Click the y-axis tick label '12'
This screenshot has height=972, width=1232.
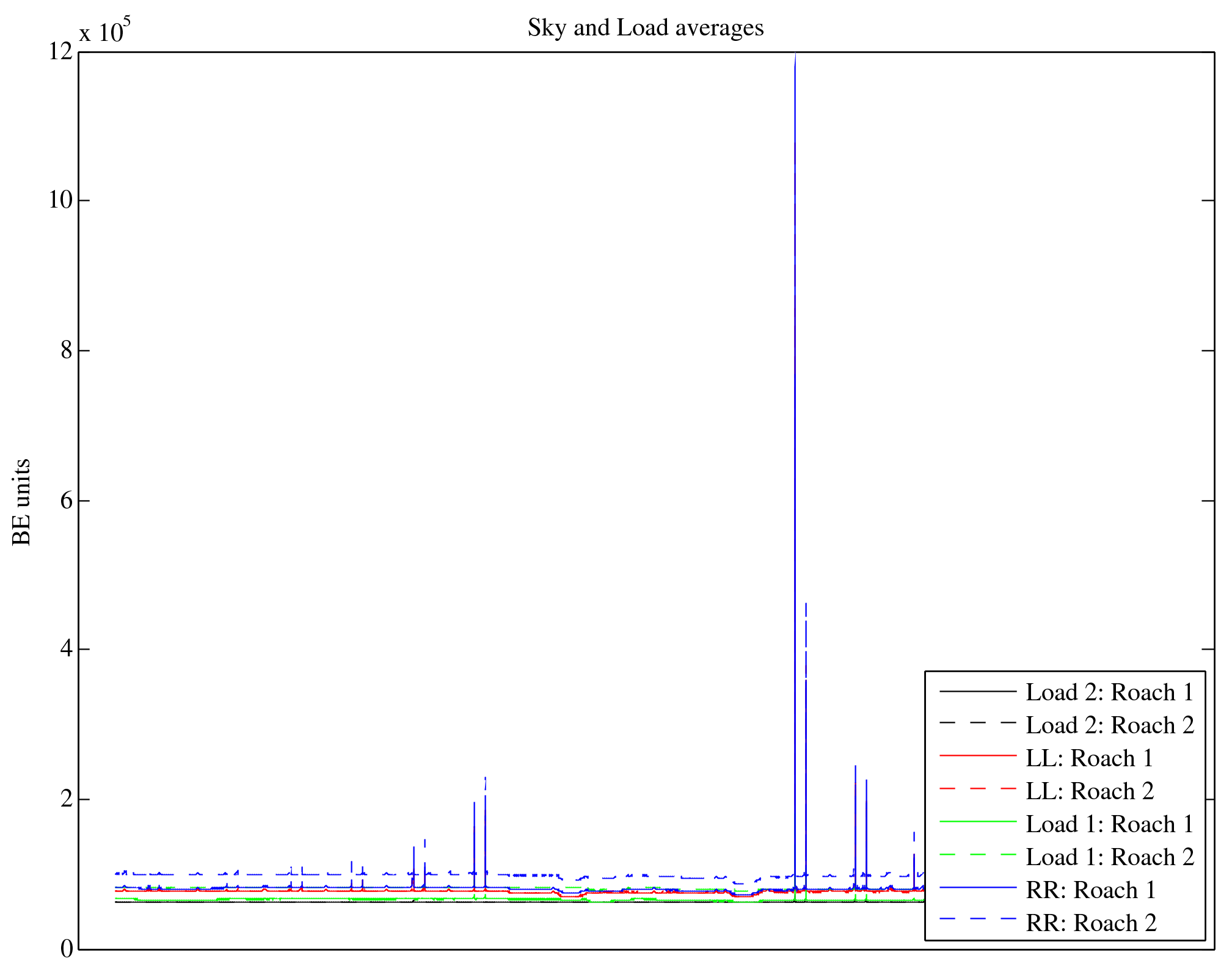(x=60, y=52)
